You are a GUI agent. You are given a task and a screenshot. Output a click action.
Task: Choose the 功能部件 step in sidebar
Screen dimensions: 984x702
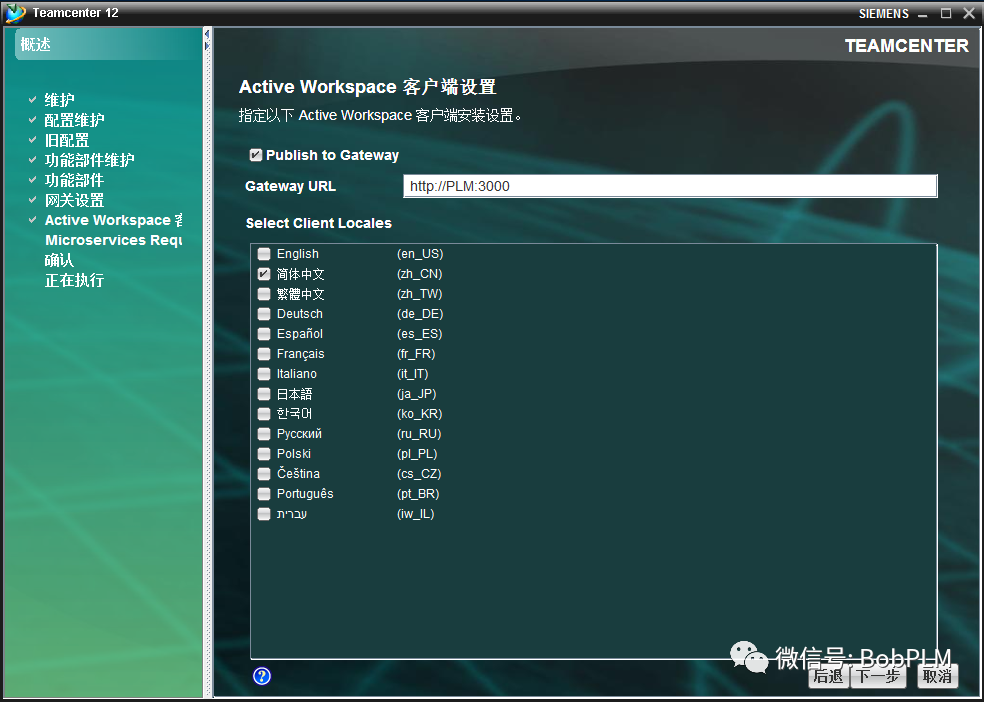(74, 180)
